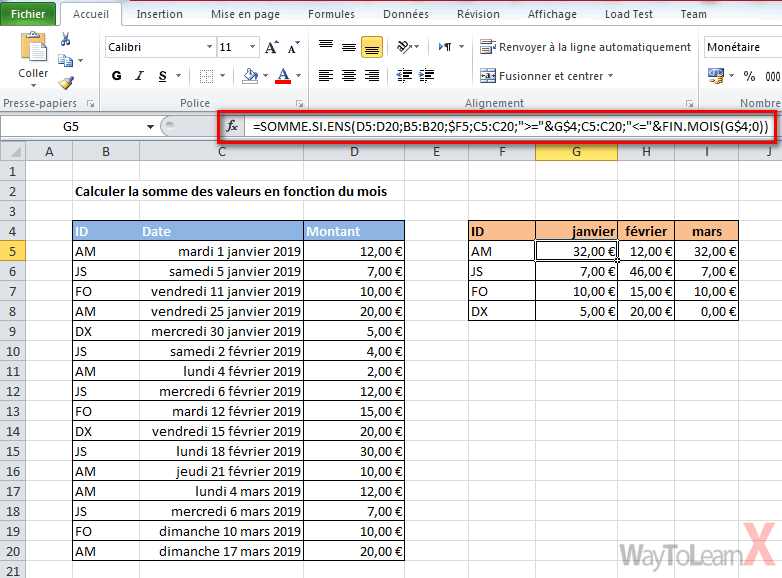
Task: Open the Fichier tab
Action: tap(28, 14)
